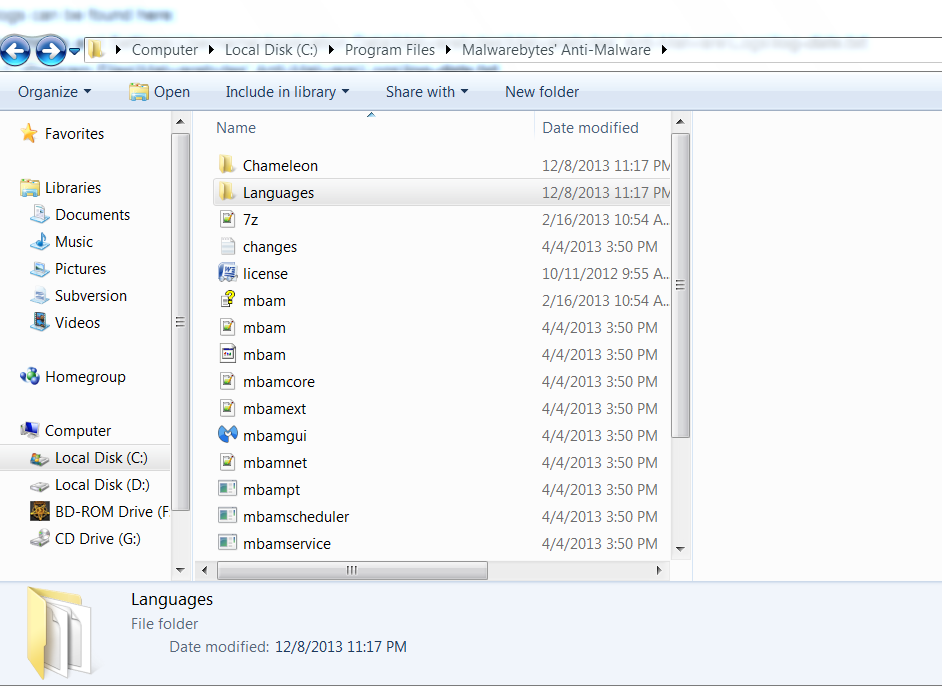Click the folder icon in the address bar
This screenshot has width=942, height=688.
(96, 49)
